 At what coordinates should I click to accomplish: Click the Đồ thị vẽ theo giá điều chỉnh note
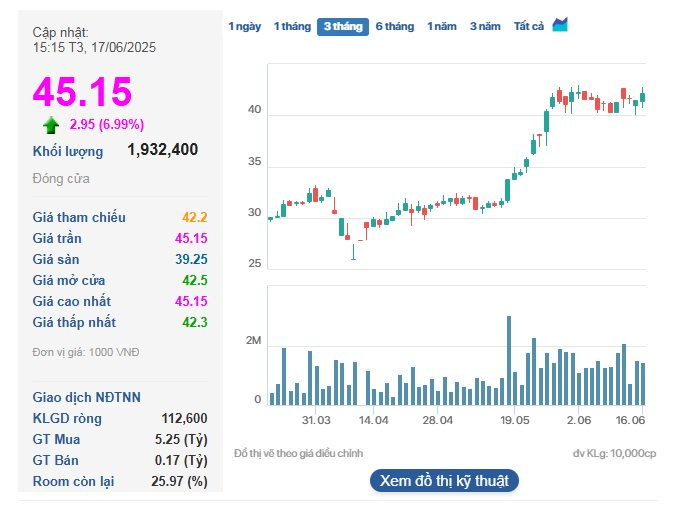click(x=298, y=453)
